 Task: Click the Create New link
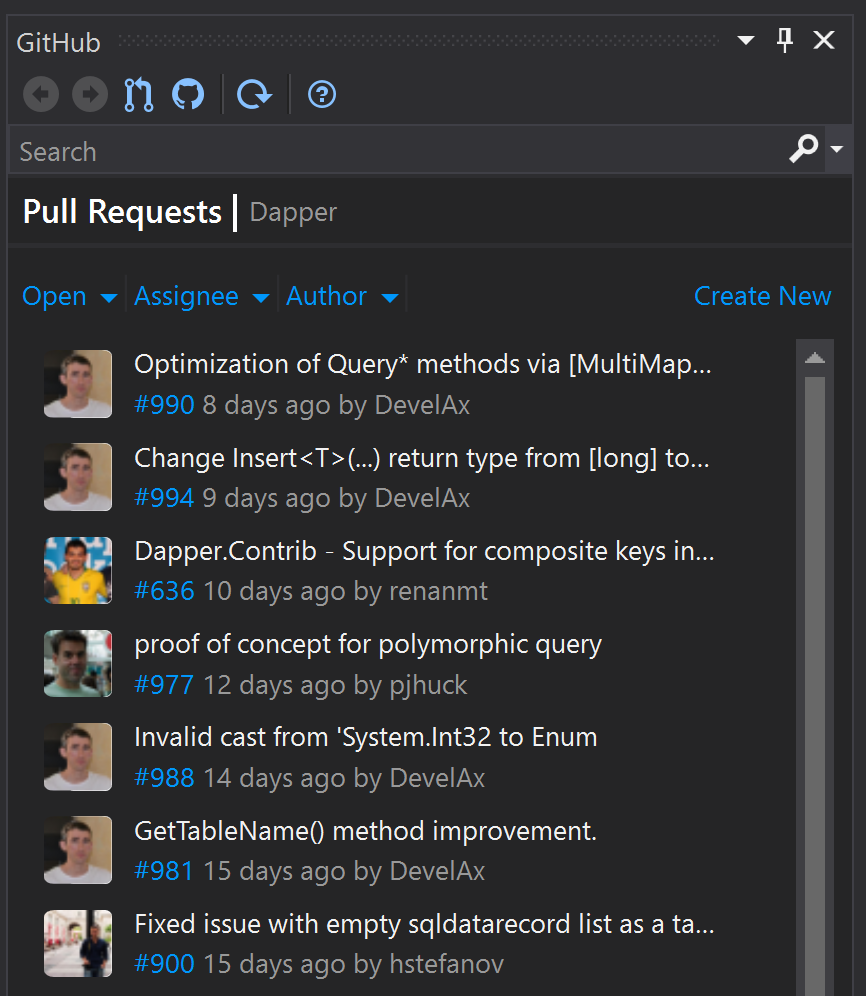coord(762,296)
